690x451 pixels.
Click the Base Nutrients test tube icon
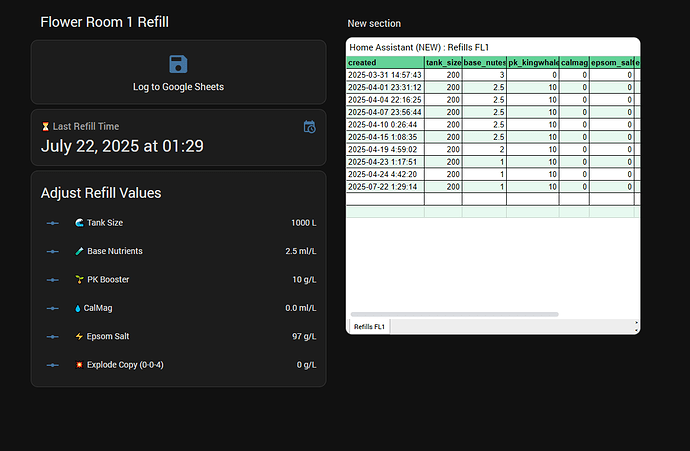[79, 251]
